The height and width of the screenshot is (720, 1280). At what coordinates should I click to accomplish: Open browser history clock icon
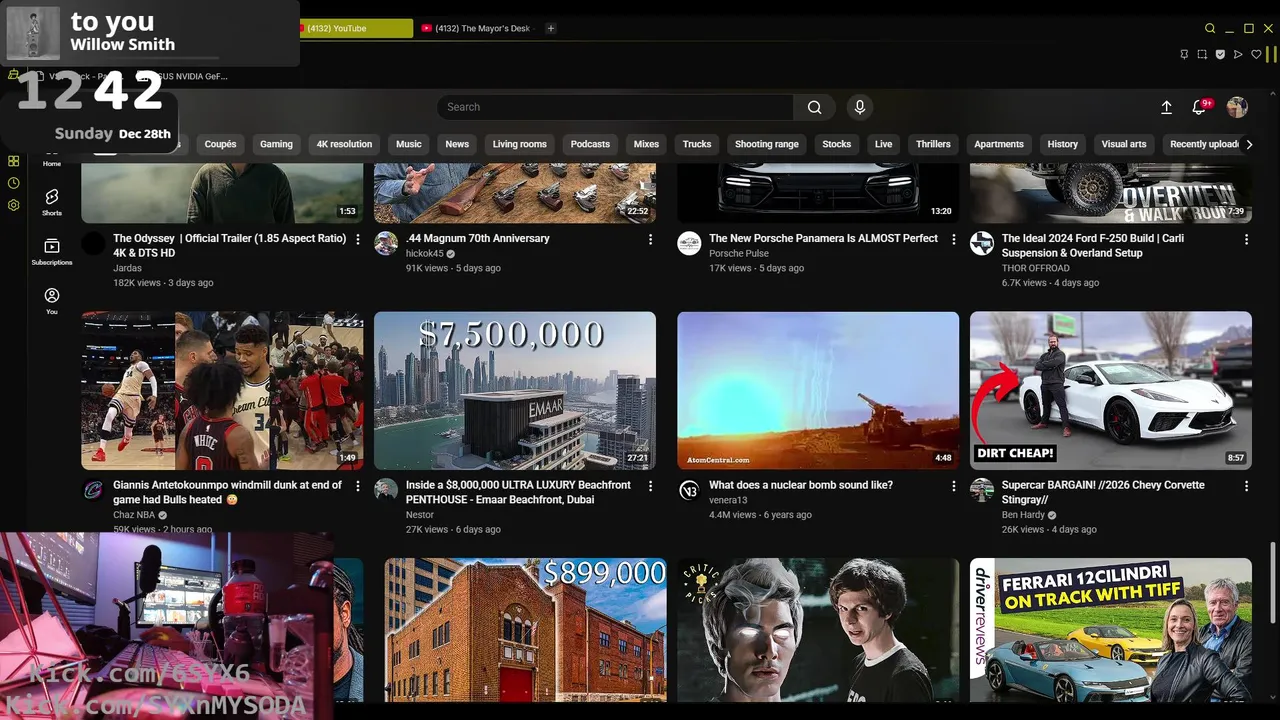click(13, 183)
